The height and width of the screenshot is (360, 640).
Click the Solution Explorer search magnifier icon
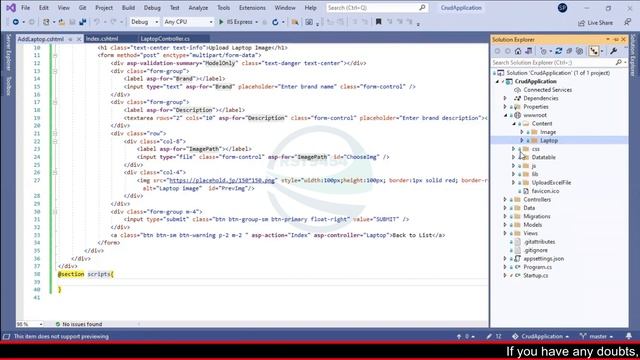click(x=619, y=62)
